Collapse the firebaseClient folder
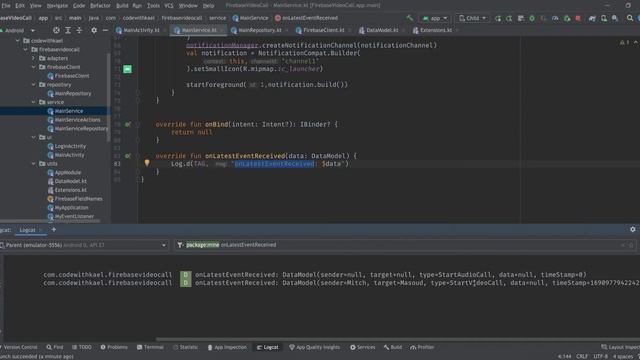This screenshot has width=640, height=360. click(x=33, y=67)
